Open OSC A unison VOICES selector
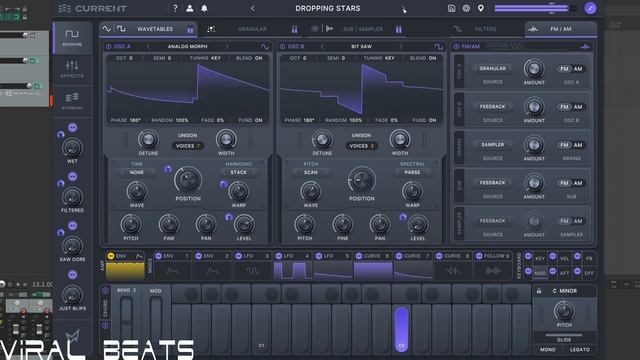The height and width of the screenshot is (360, 640). point(188,146)
